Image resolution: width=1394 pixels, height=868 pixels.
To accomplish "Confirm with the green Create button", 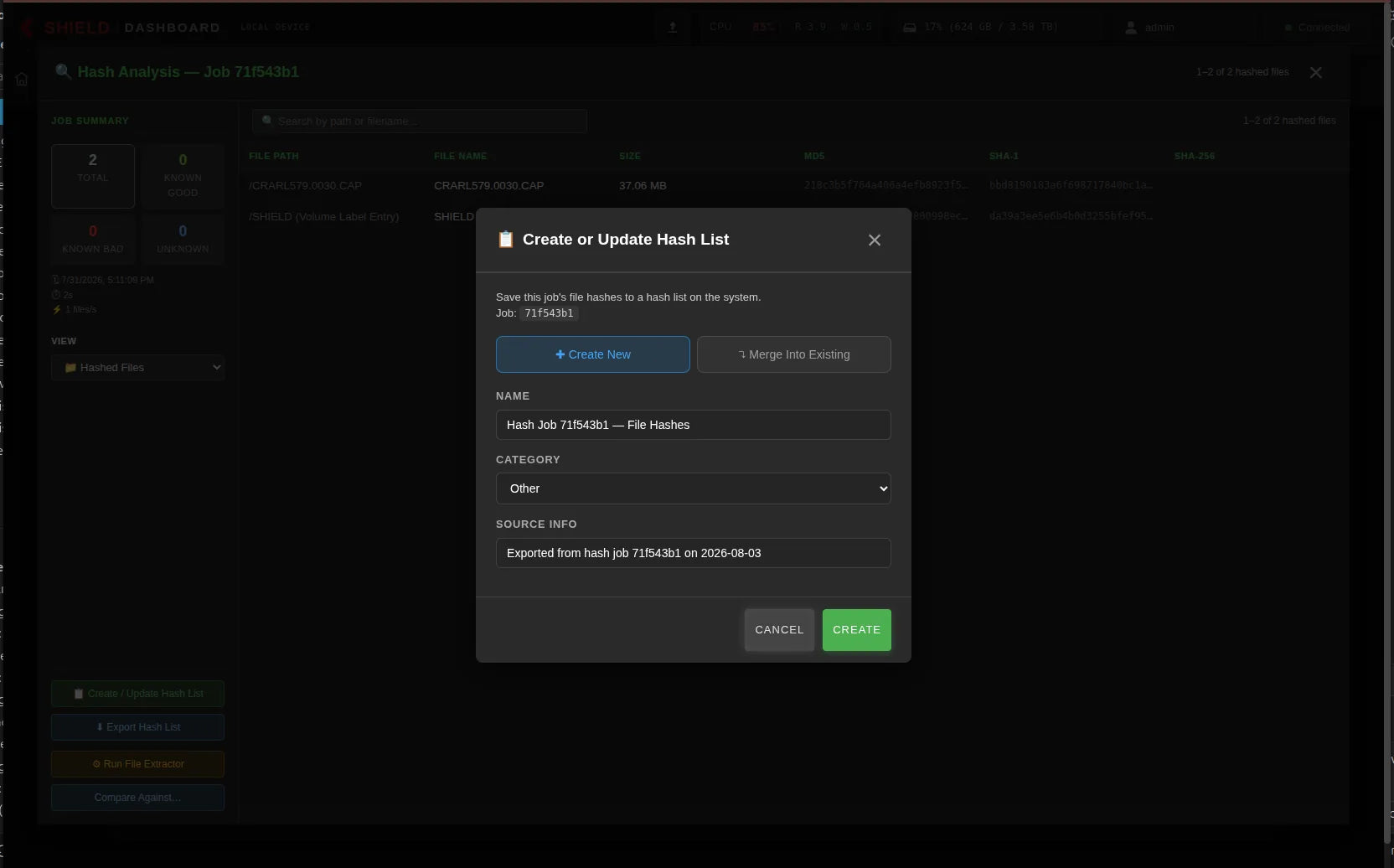I will coord(857,630).
